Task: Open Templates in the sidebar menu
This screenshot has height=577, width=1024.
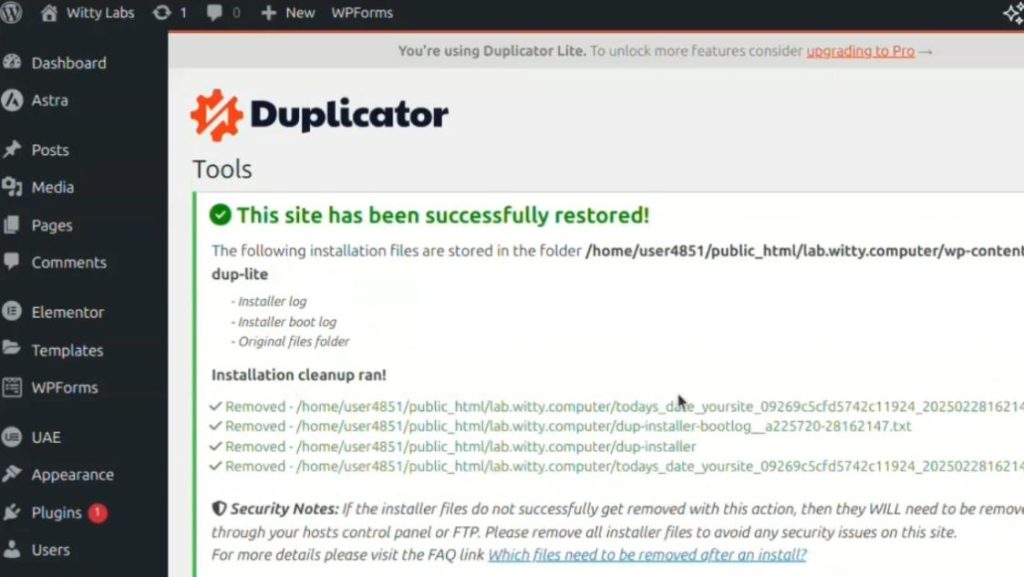Action: coord(67,351)
